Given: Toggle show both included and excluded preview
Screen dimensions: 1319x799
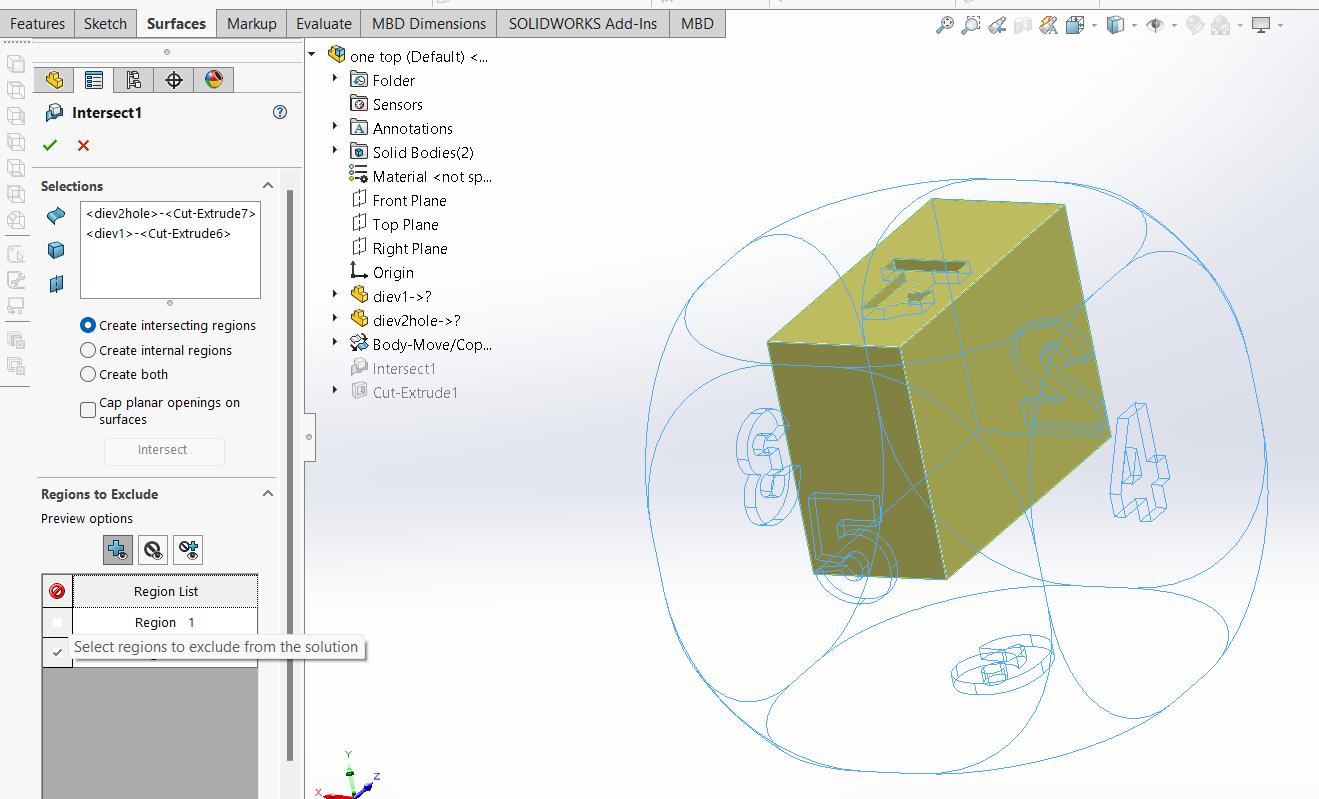Looking at the screenshot, I should click(188, 550).
